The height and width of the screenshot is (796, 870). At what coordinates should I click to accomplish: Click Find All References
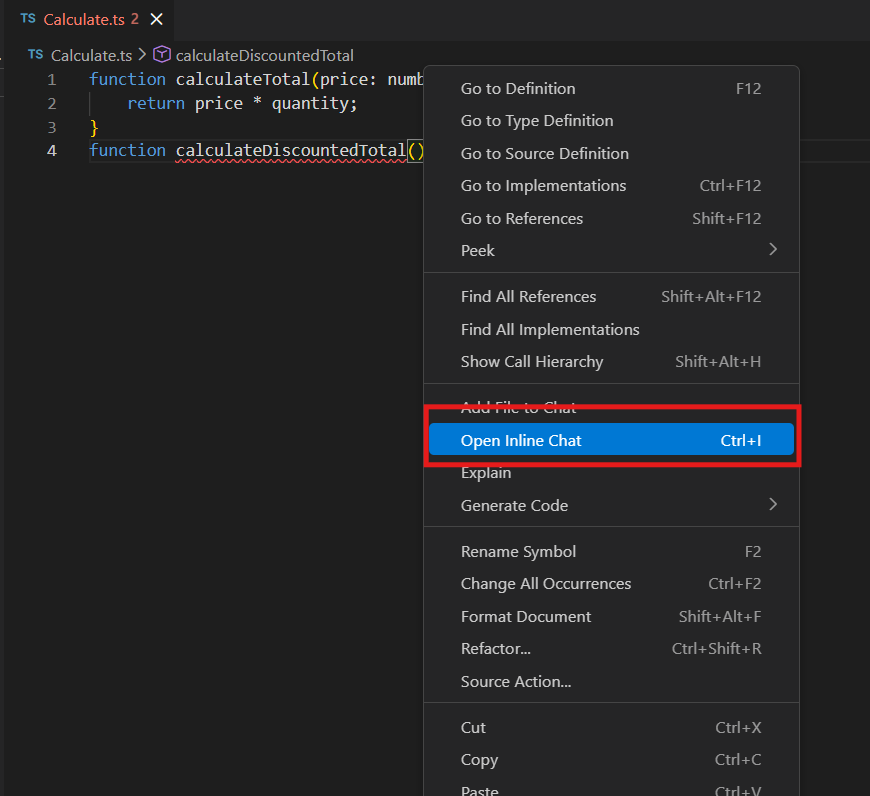pos(528,297)
